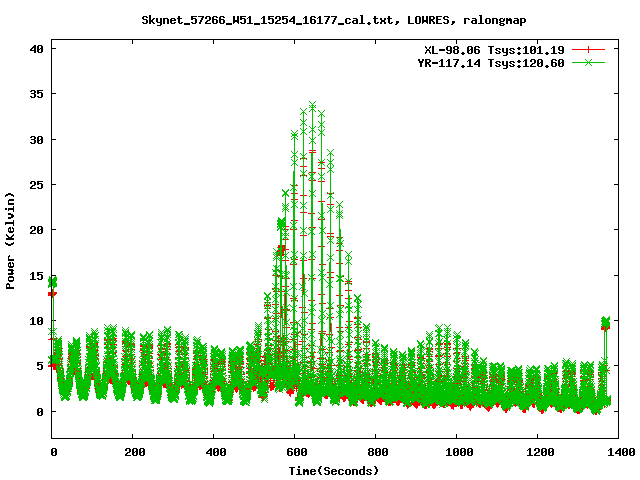
Task: Click x-axis tick label 600
Action: pyautogui.click(x=296, y=452)
